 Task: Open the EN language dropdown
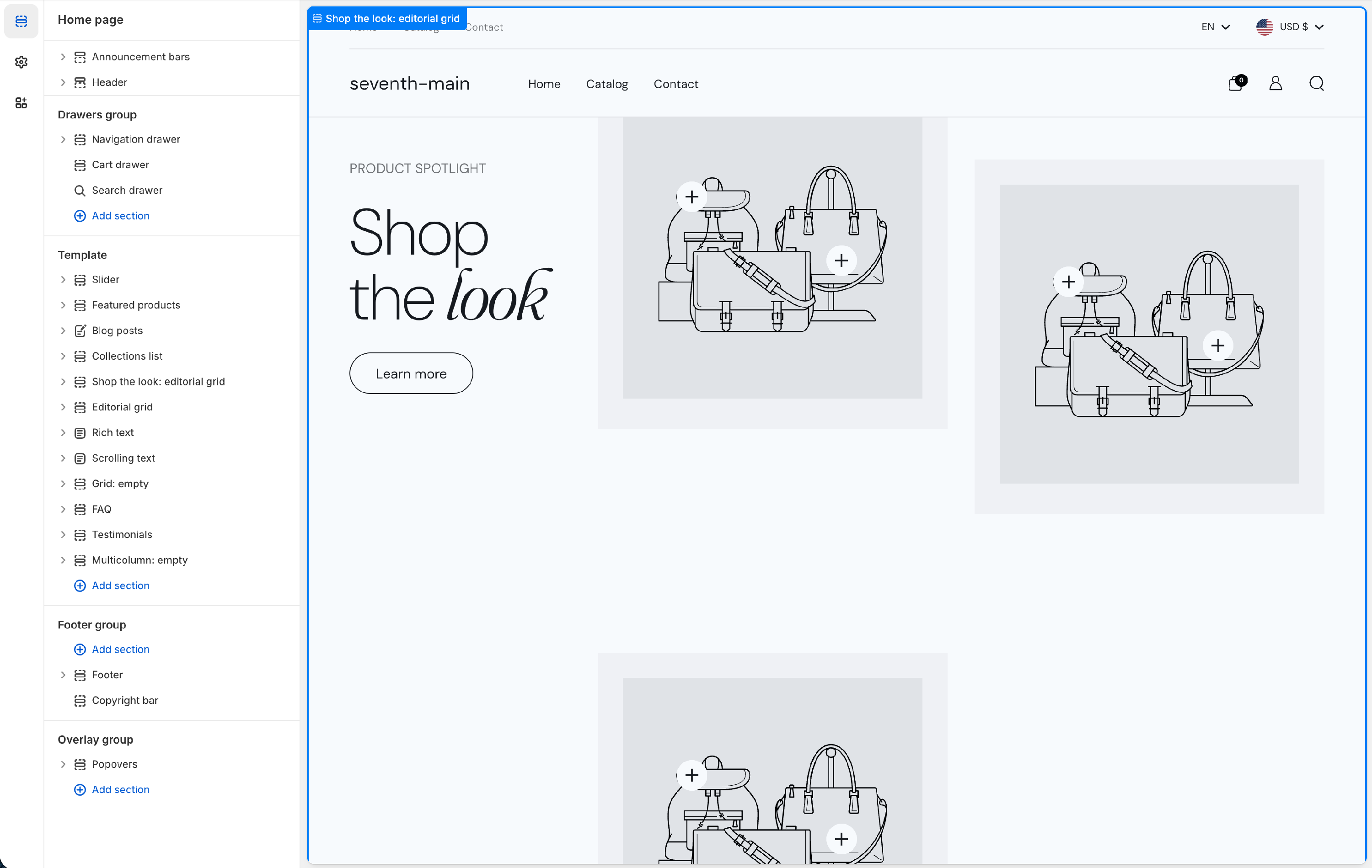[1215, 27]
